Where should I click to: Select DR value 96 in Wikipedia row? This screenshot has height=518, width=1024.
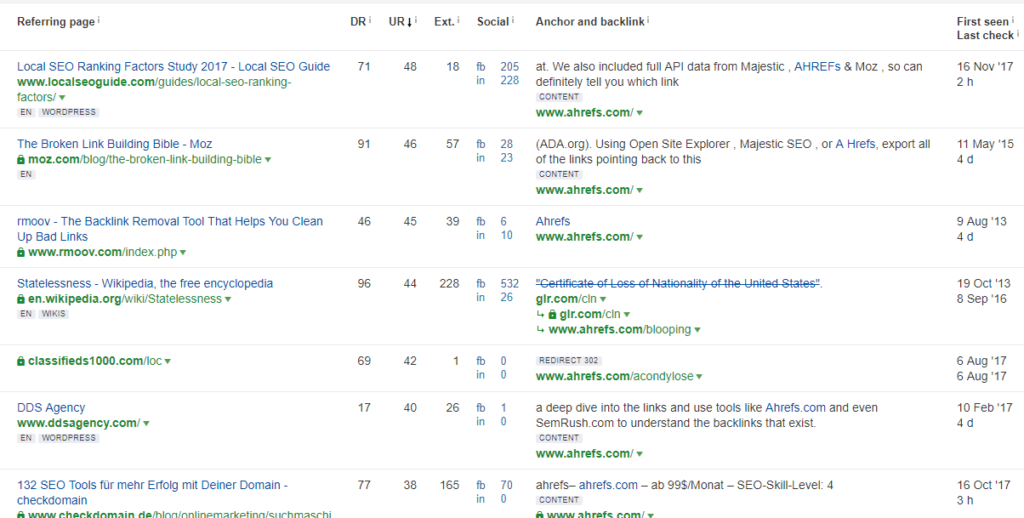pos(364,283)
